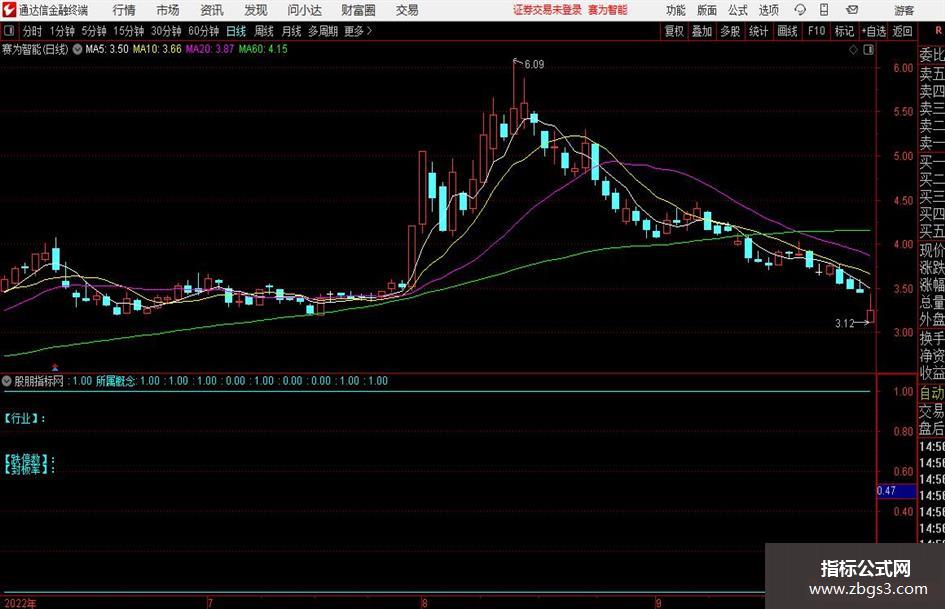Click the 委比 row in the right panel
The height and width of the screenshot is (609, 945).
click(x=932, y=55)
